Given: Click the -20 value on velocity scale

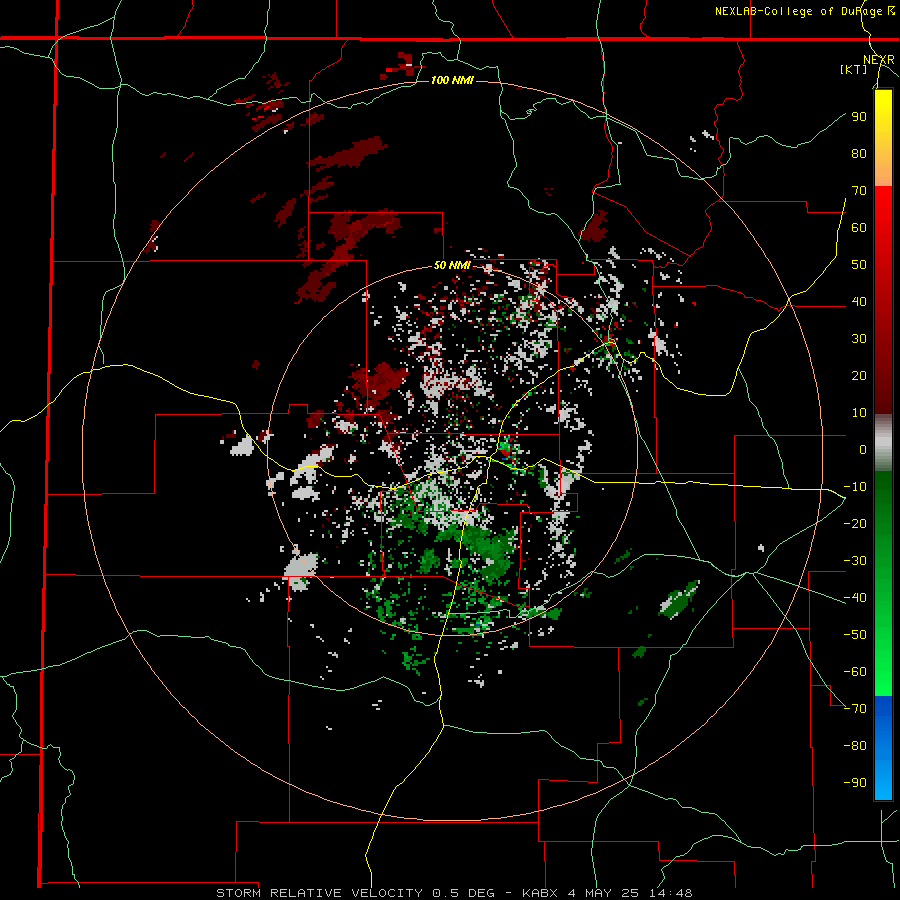Looking at the screenshot, I should [855, 523].
